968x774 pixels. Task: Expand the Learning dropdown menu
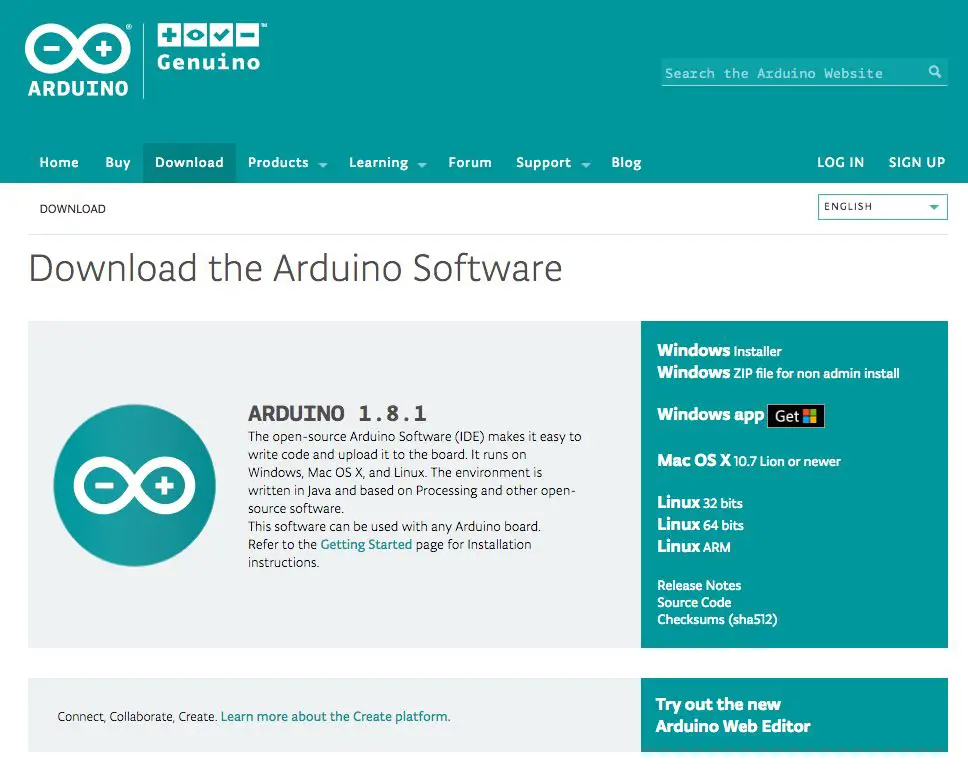pos(387,162)
